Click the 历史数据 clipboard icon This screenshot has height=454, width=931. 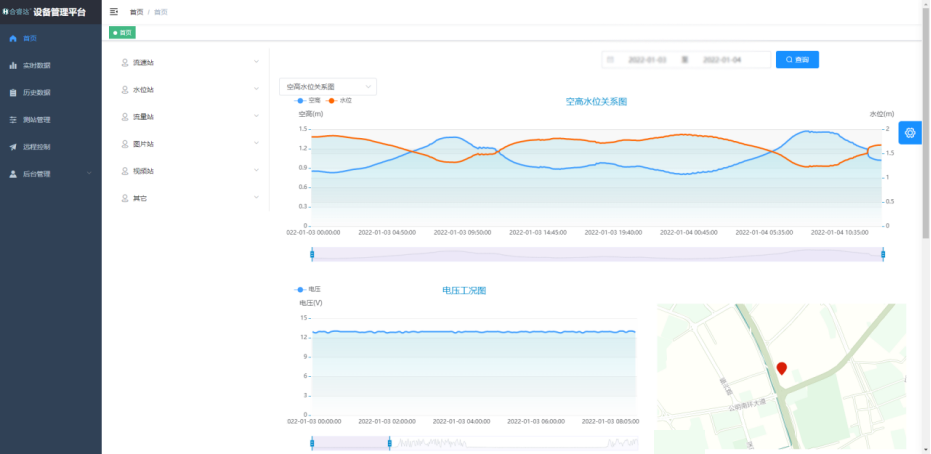(13, 92)
